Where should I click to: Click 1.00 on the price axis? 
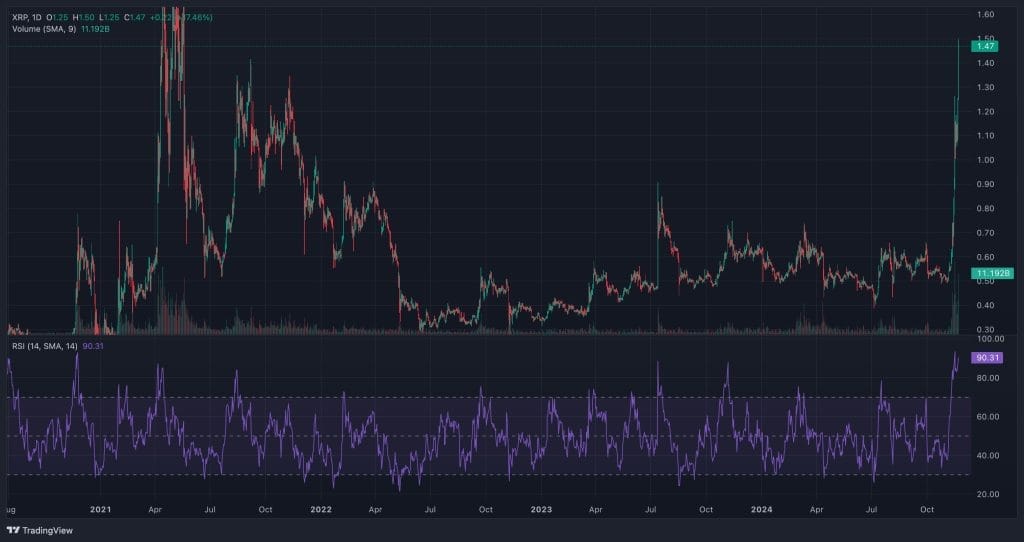tap(985, 160)
